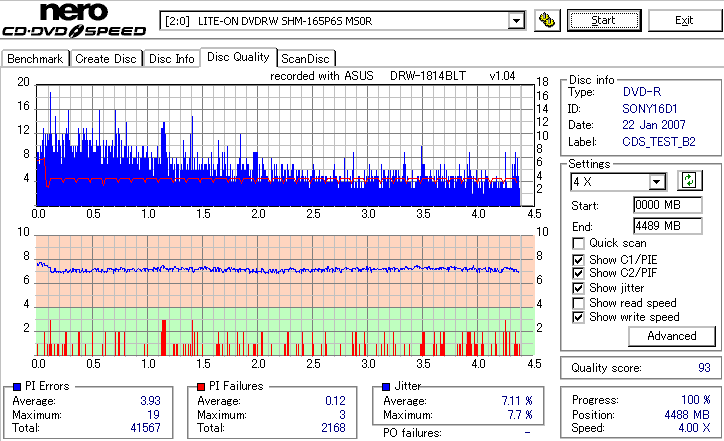Click the Exit button
Viewport: 724px width, 441px height.
click(684, 20)
